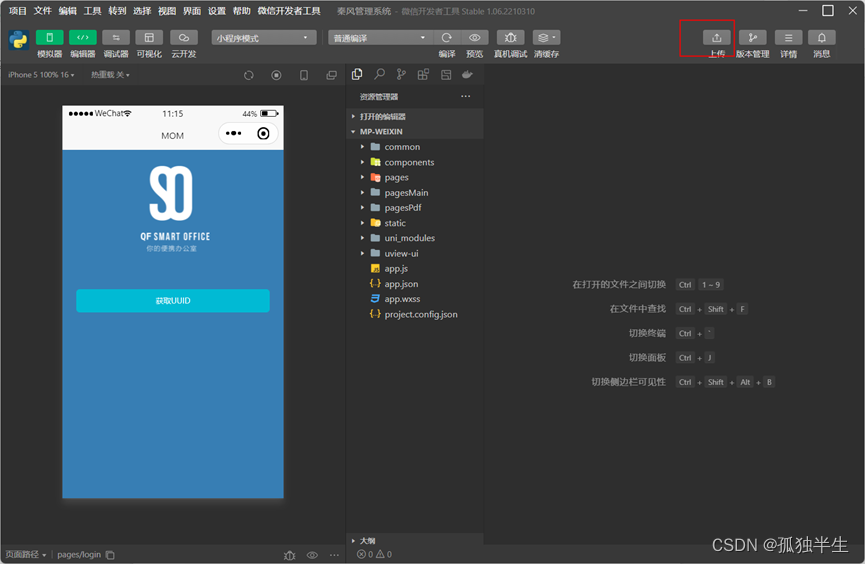Viewport: 865px width, 564px height.
Task: Expand the uview-ui folder
Action: pyautogui.click(x=414, y=253)
